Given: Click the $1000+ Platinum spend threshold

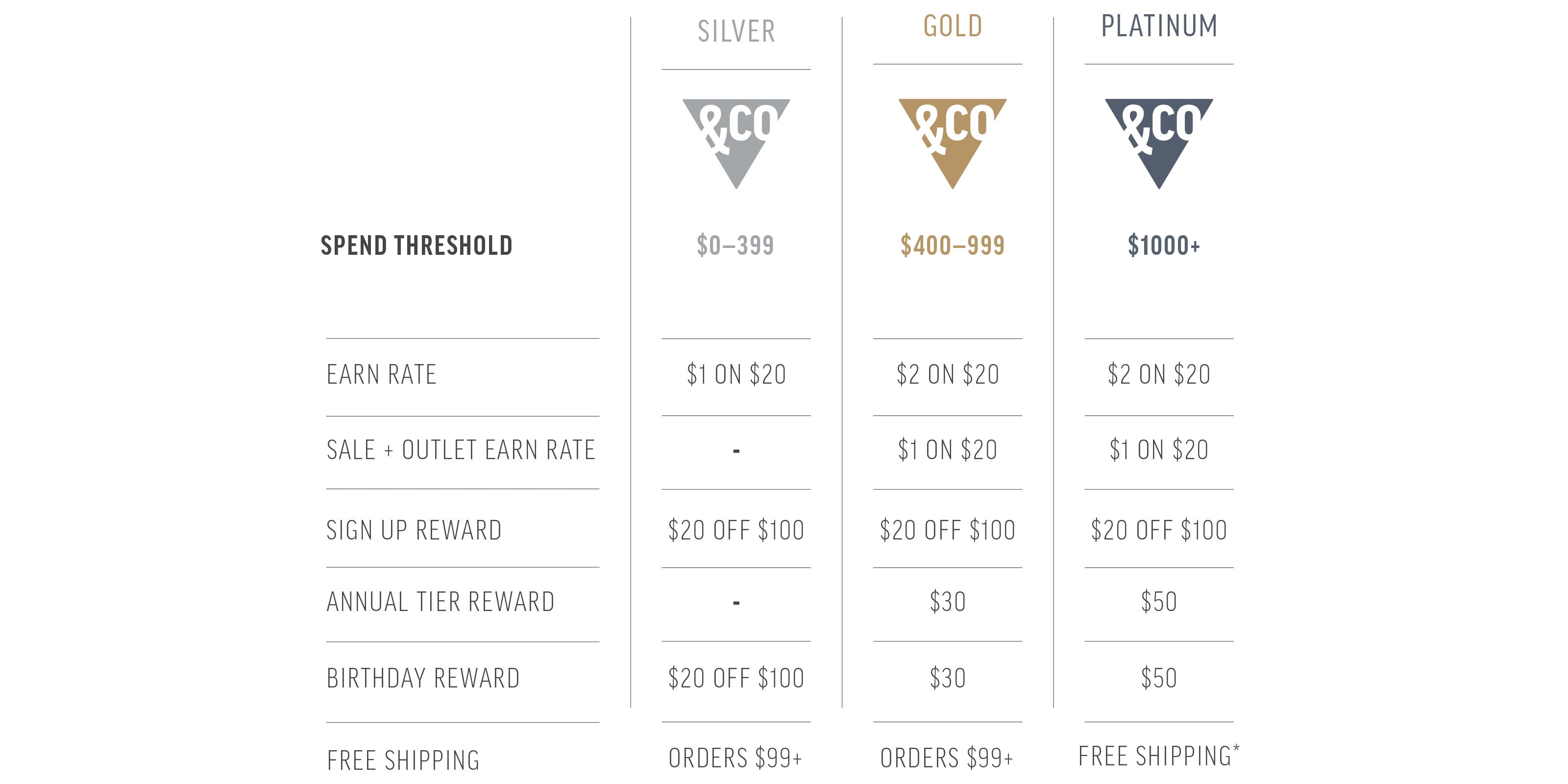Looking at the screenshot, I should point(1163,245).
